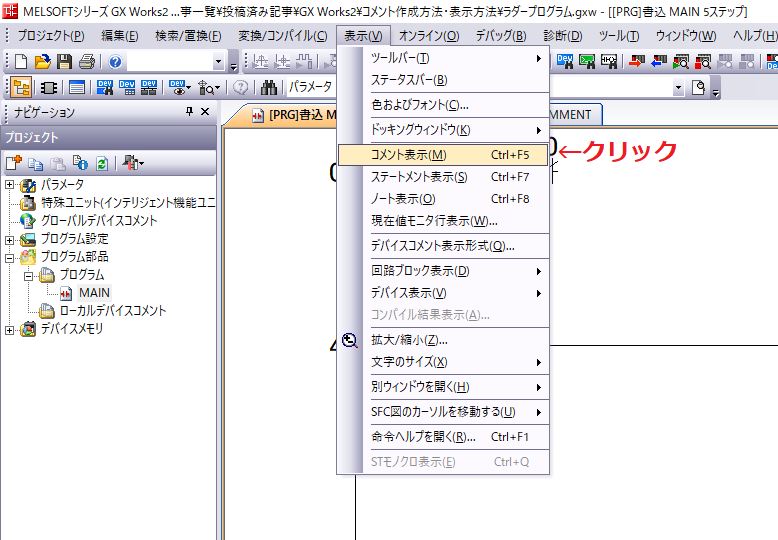This screenshot has height=540, width=778.
Task: Select MAIN program in the tree
Action: (94, 293)
